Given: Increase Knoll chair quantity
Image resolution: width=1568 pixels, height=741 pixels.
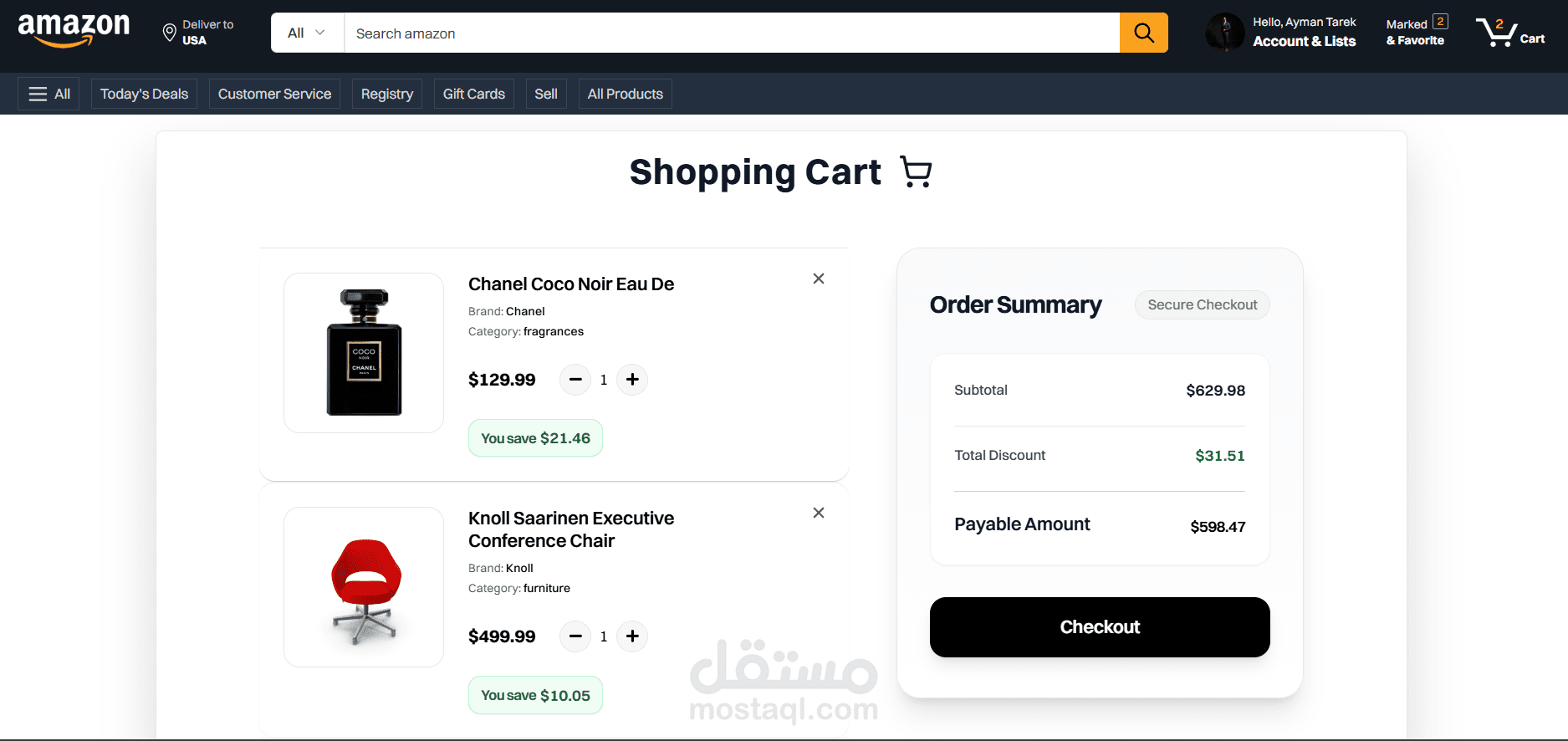Looking at the screenshot, I should tap(632, 636).
